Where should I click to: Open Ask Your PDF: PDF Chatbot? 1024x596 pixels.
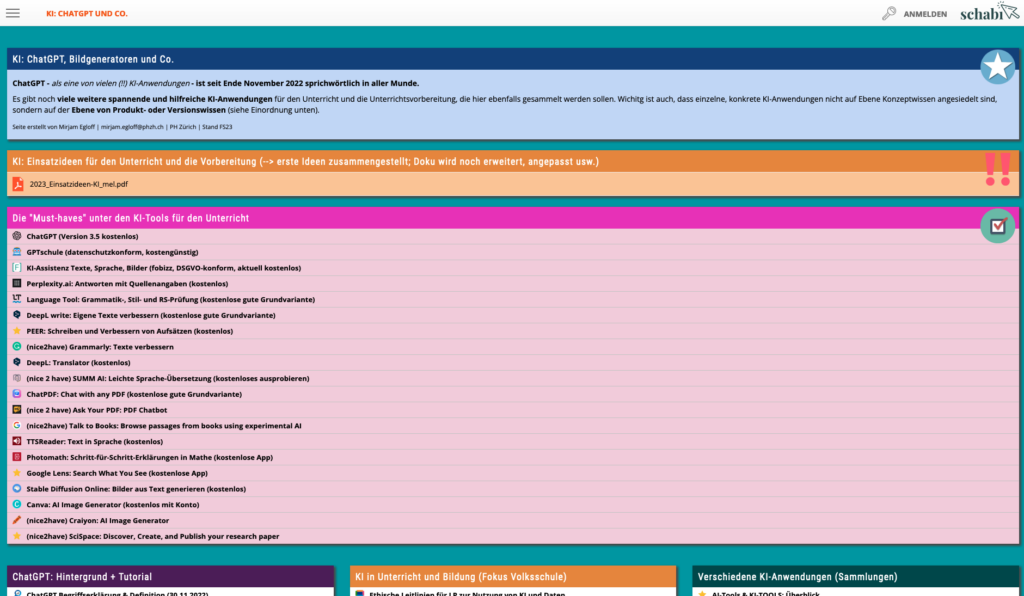[x=97, y=410]
